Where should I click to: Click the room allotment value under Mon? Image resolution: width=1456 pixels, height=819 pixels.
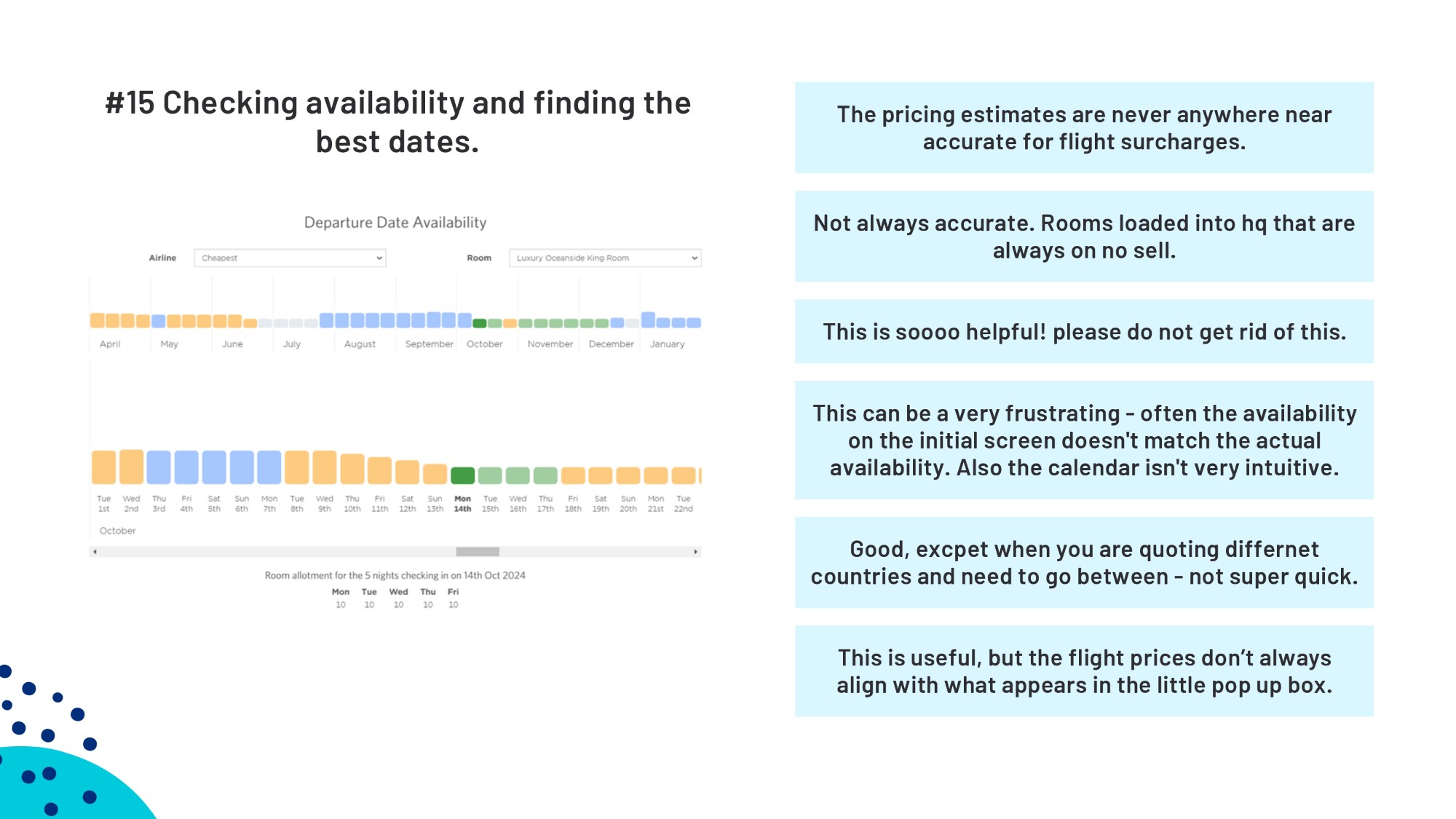pos(340,604)
